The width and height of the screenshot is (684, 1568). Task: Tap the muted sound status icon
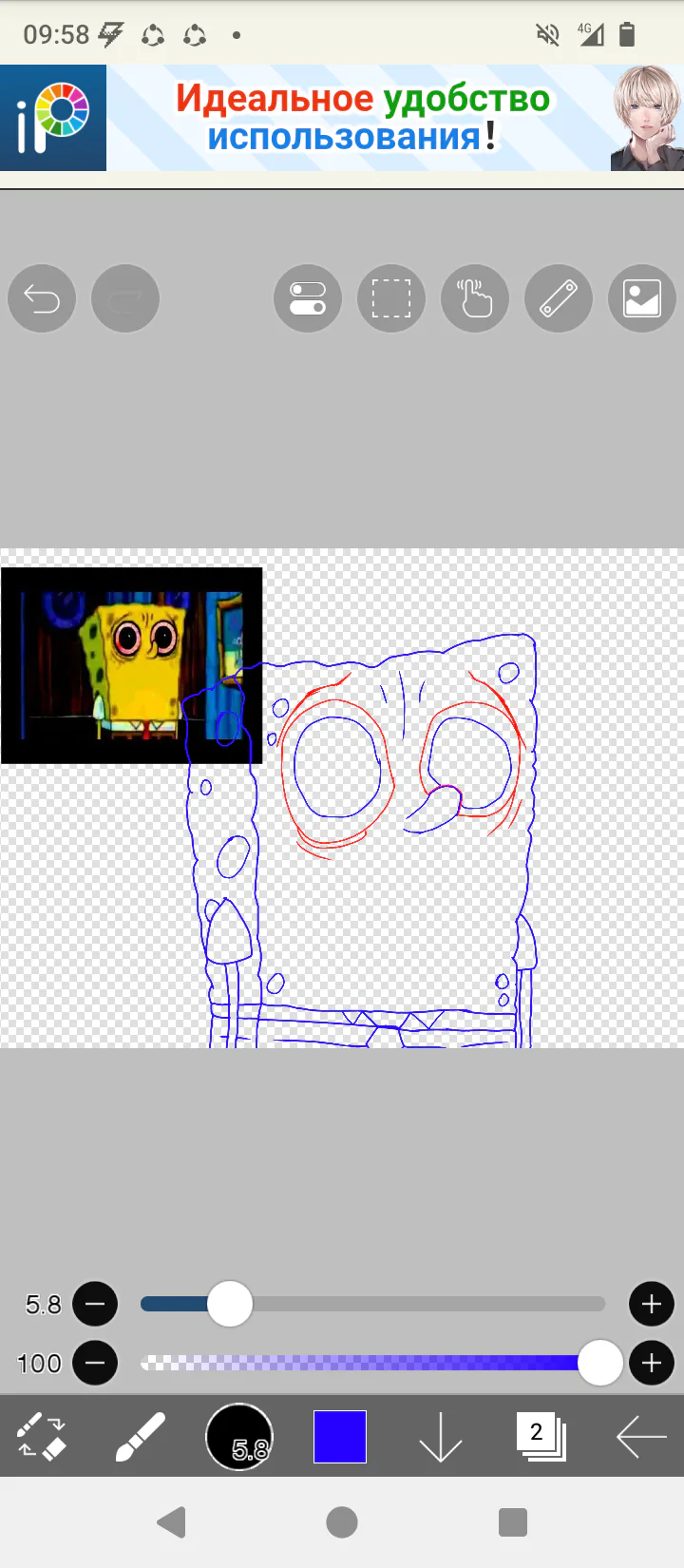tap(547, 35)
